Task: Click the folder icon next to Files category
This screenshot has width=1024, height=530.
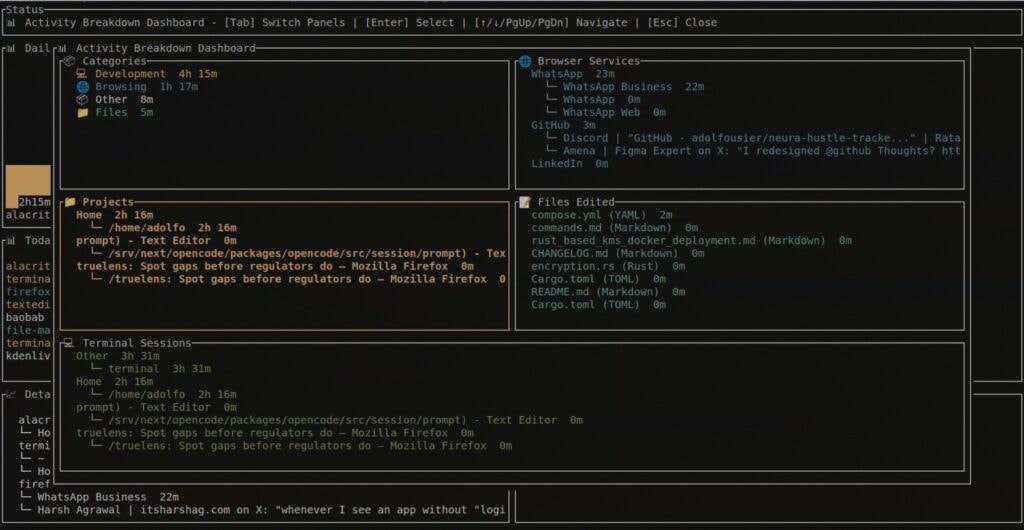Action: [83, 113]
